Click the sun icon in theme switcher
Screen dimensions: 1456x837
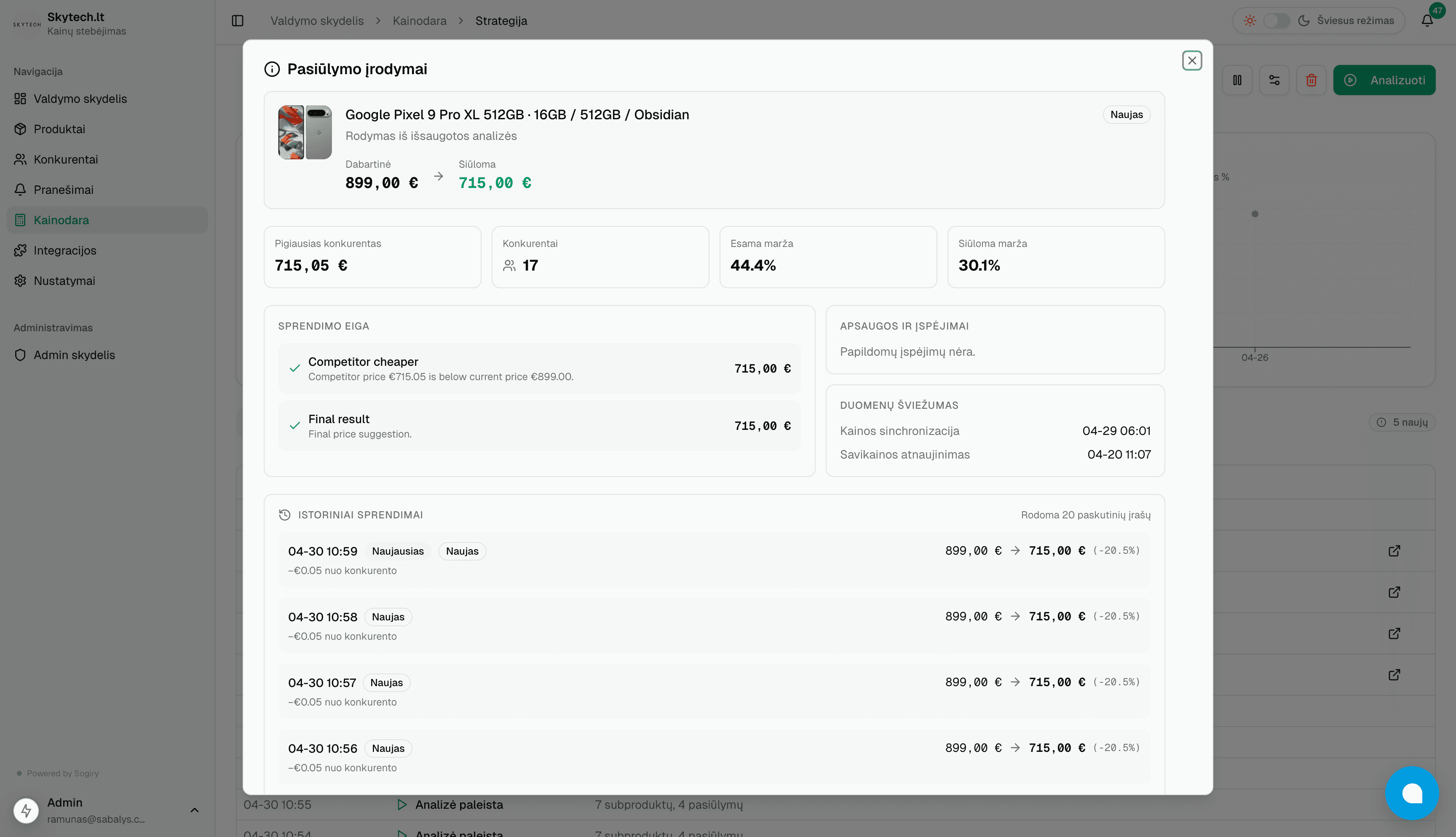pyautogui.click(x=1250, y=21)
